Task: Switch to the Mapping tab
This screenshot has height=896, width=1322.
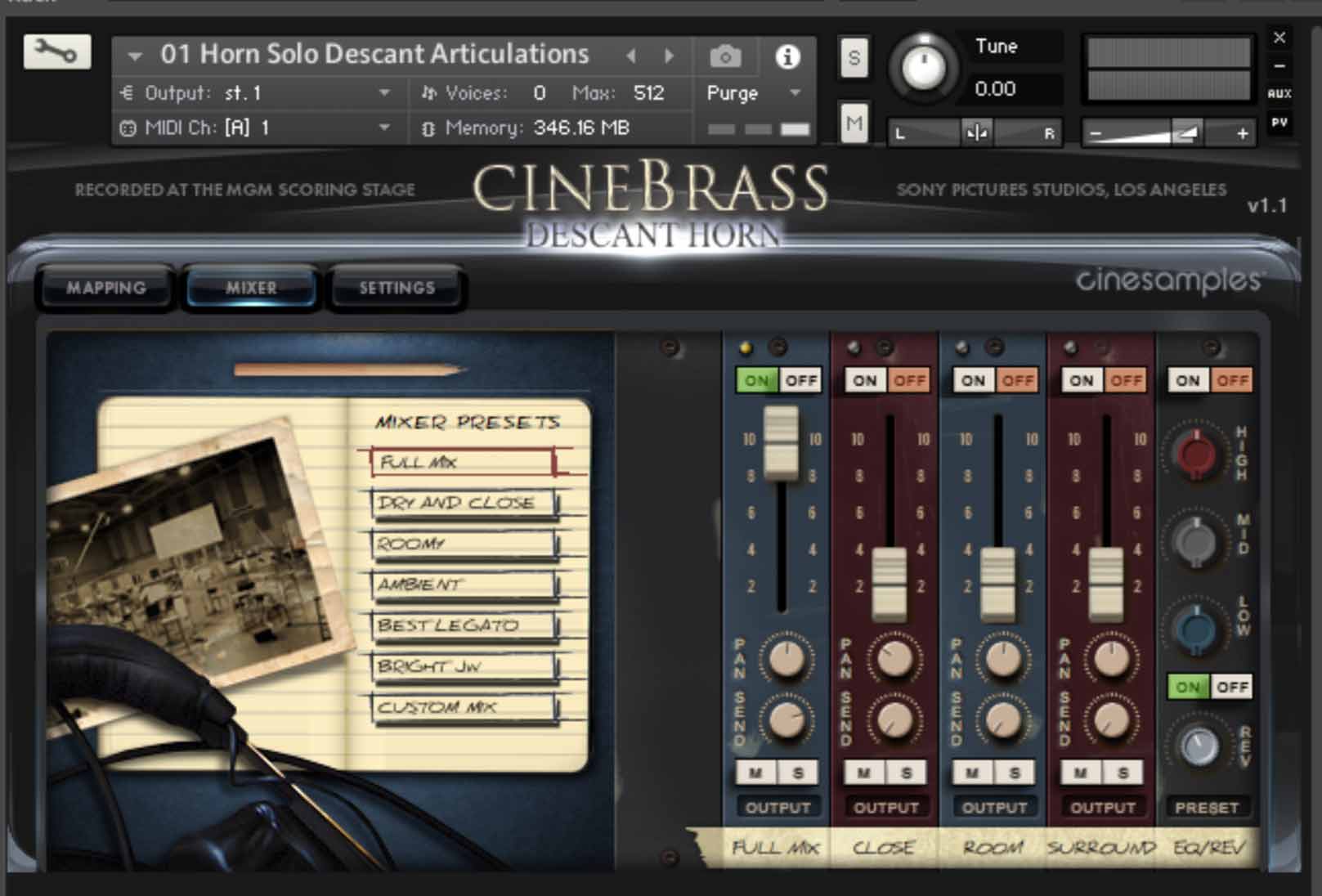Action: click(106, 288)
